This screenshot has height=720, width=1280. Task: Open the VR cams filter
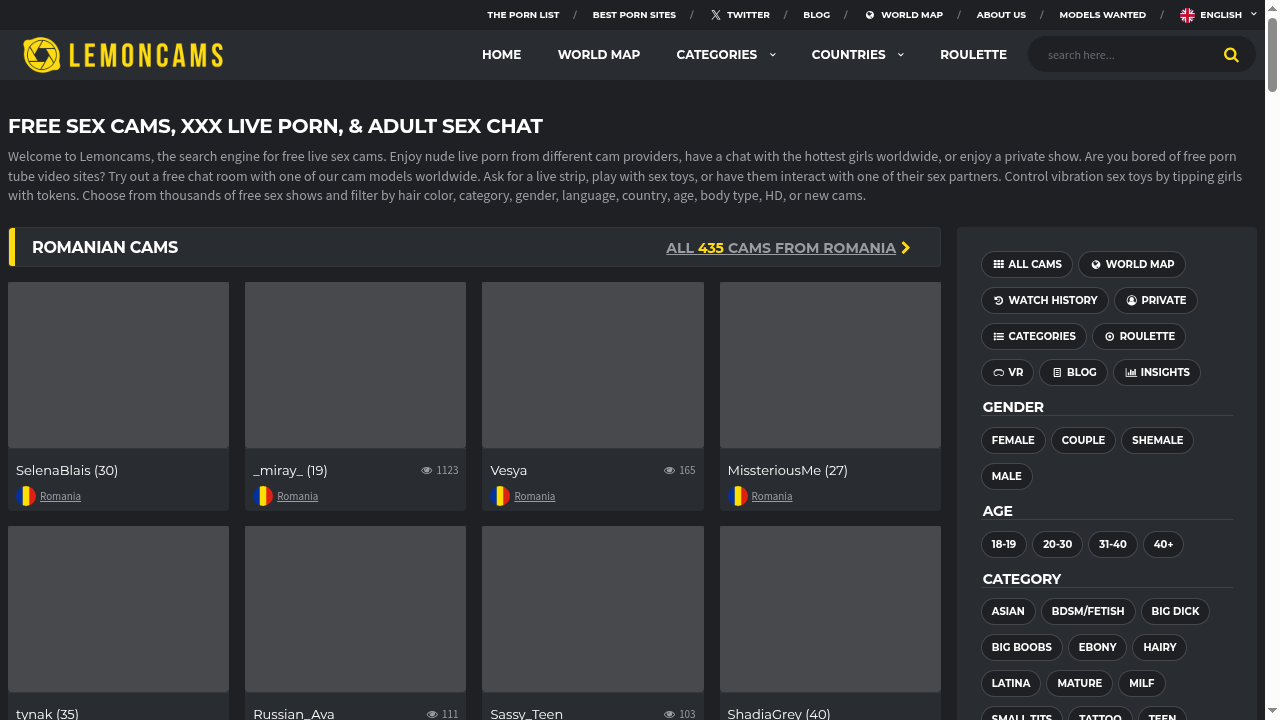(1007, 372)
